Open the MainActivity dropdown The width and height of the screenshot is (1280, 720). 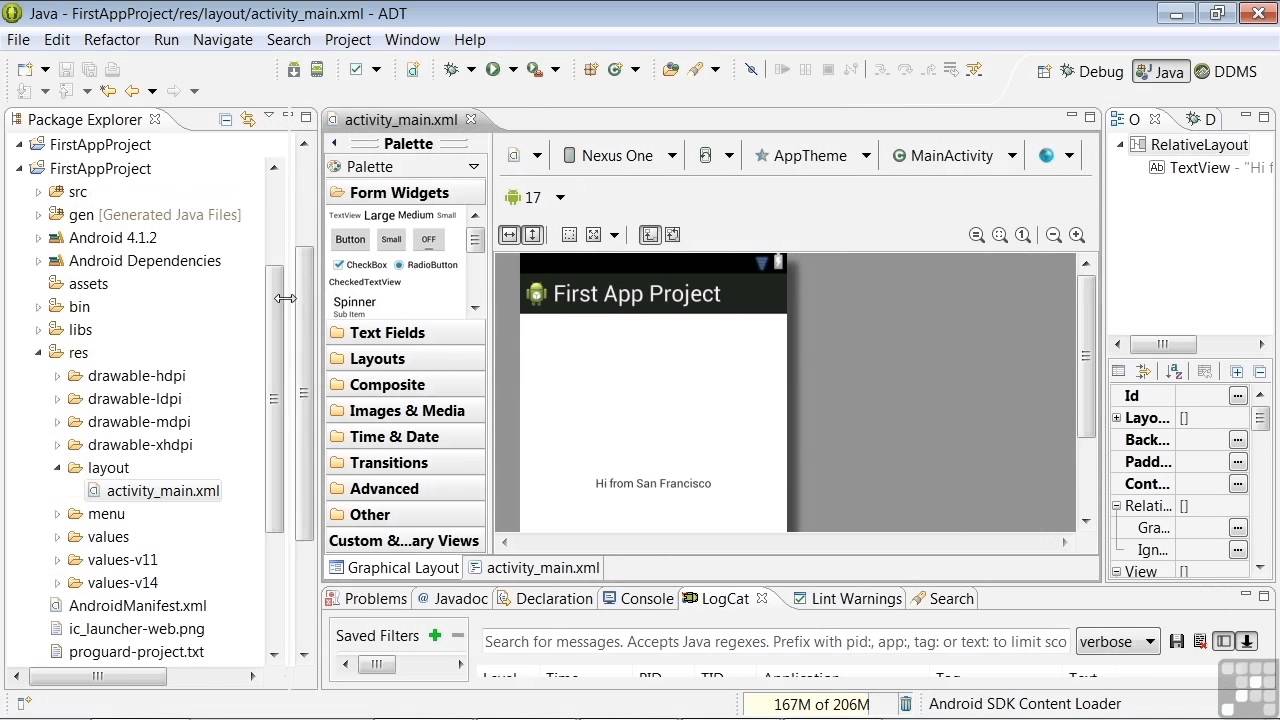click(x=954, y=155)
